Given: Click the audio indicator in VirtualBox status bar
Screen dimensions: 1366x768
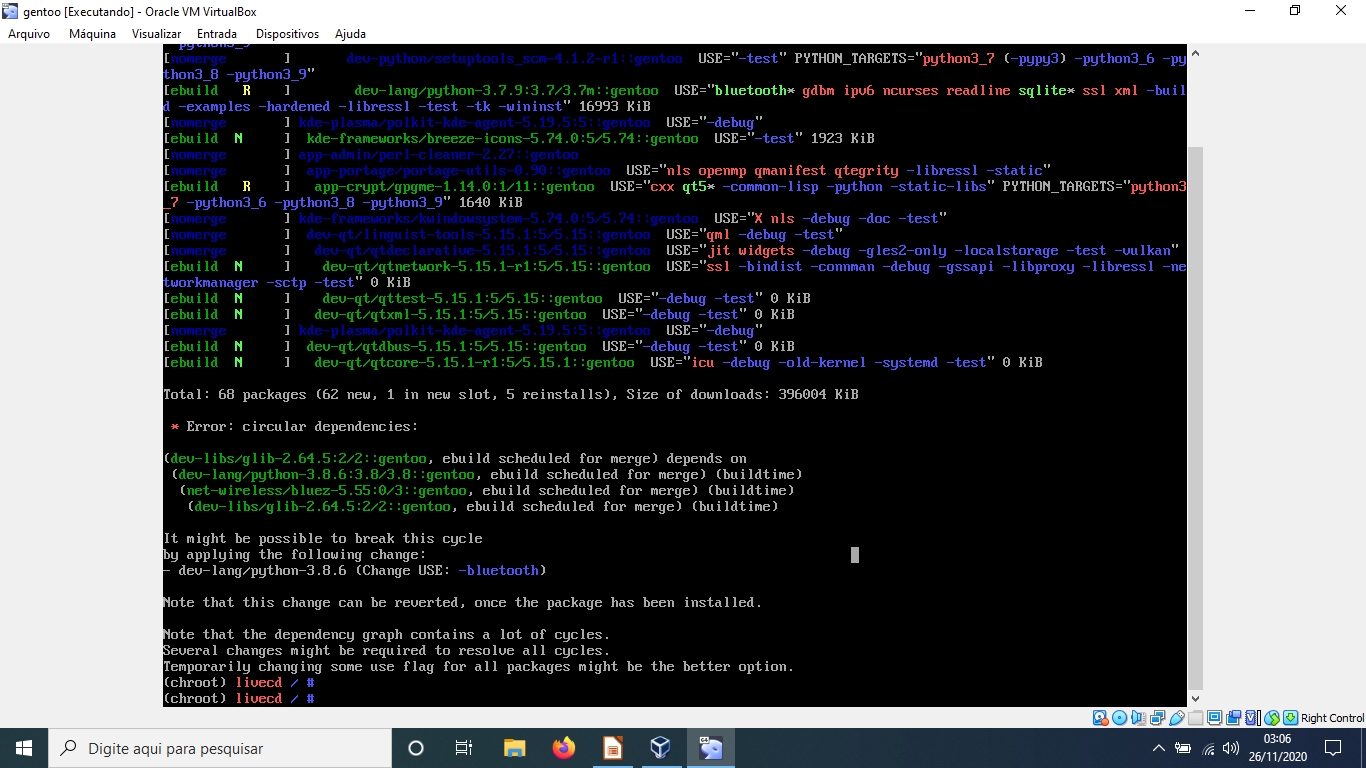Looking at the screenshot, I should pyautogui.click(x=1139, y=718).
